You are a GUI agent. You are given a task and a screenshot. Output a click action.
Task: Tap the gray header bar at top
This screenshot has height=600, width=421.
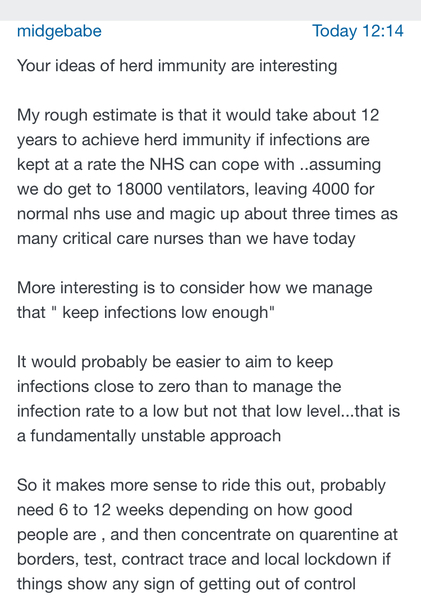pos(210,10)
